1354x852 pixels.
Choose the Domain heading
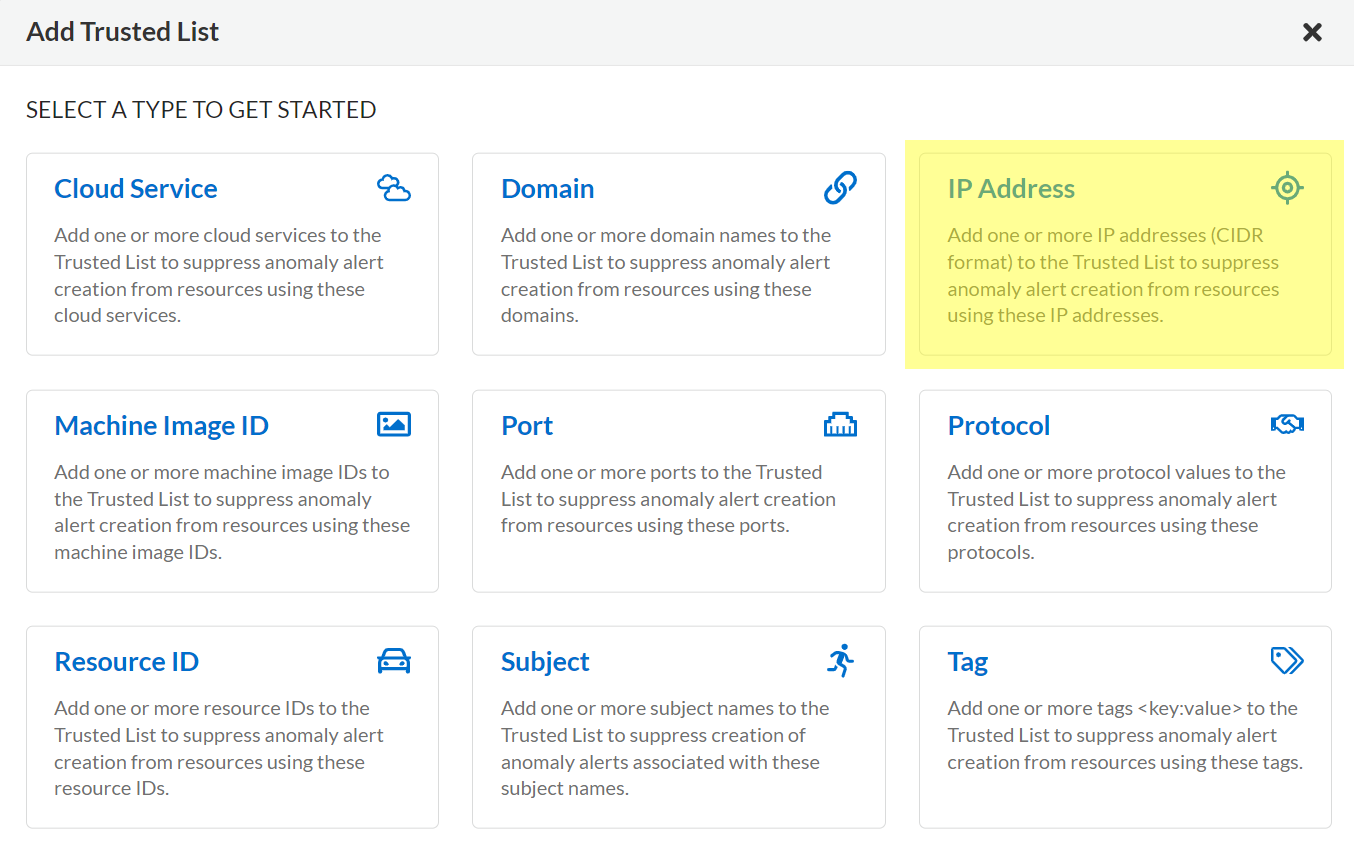[548, 188]
